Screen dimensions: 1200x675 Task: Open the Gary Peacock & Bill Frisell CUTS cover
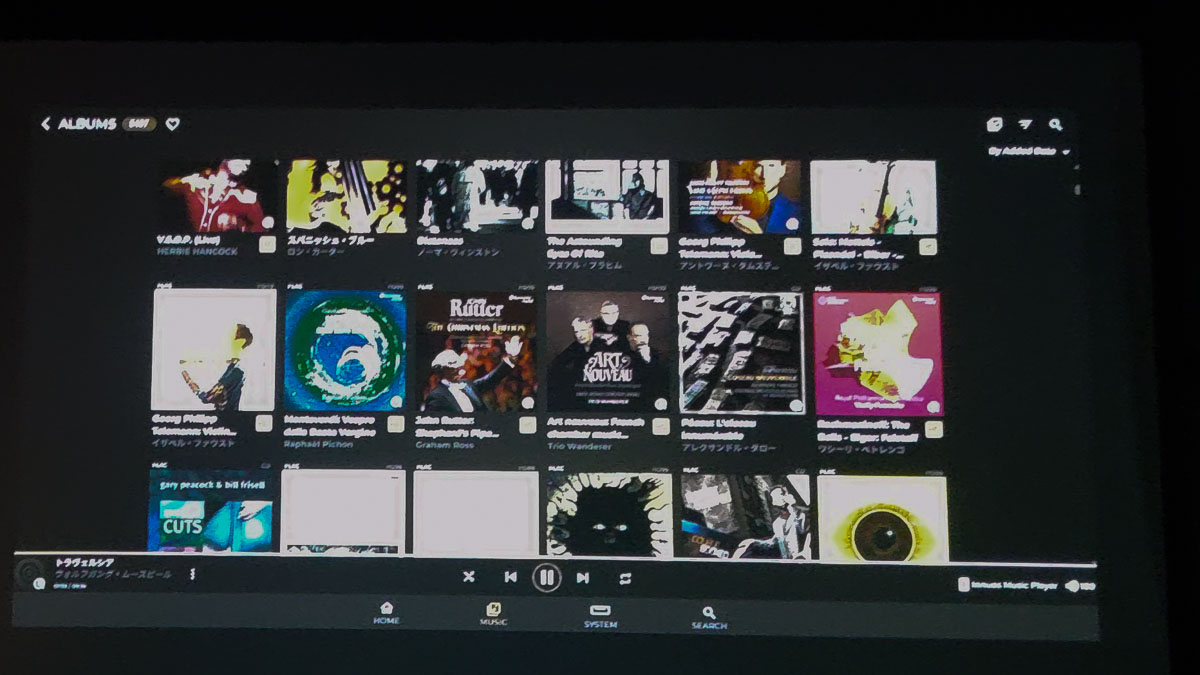point(211,510)
